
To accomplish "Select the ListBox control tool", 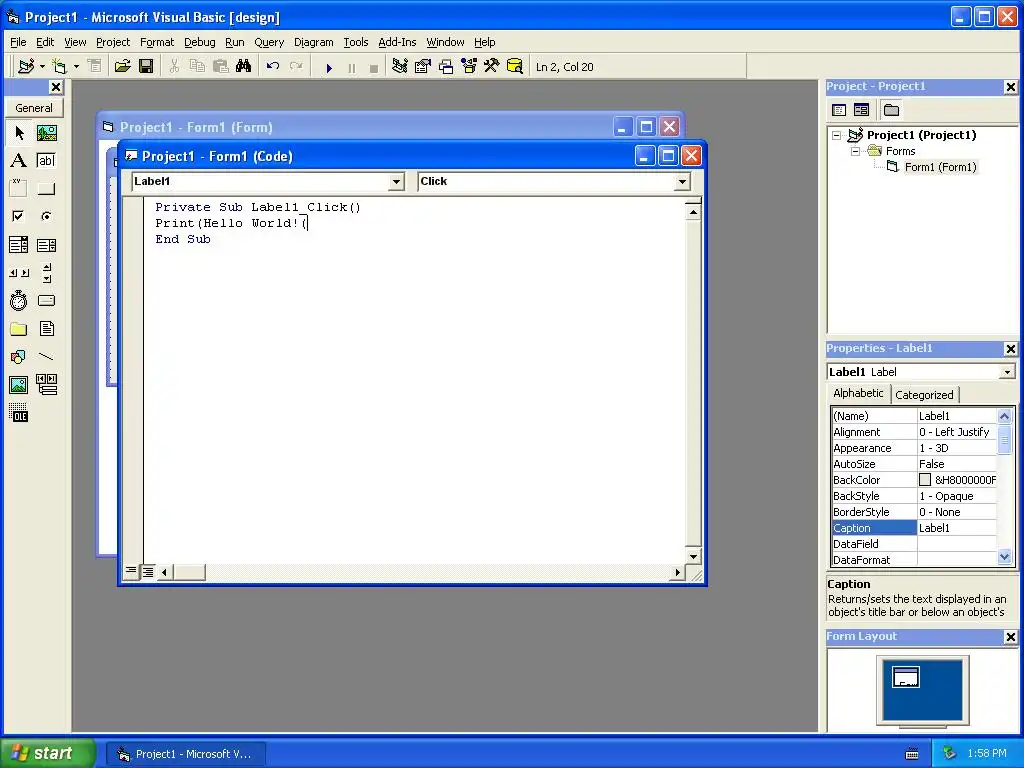I will (x=46, y=245).
